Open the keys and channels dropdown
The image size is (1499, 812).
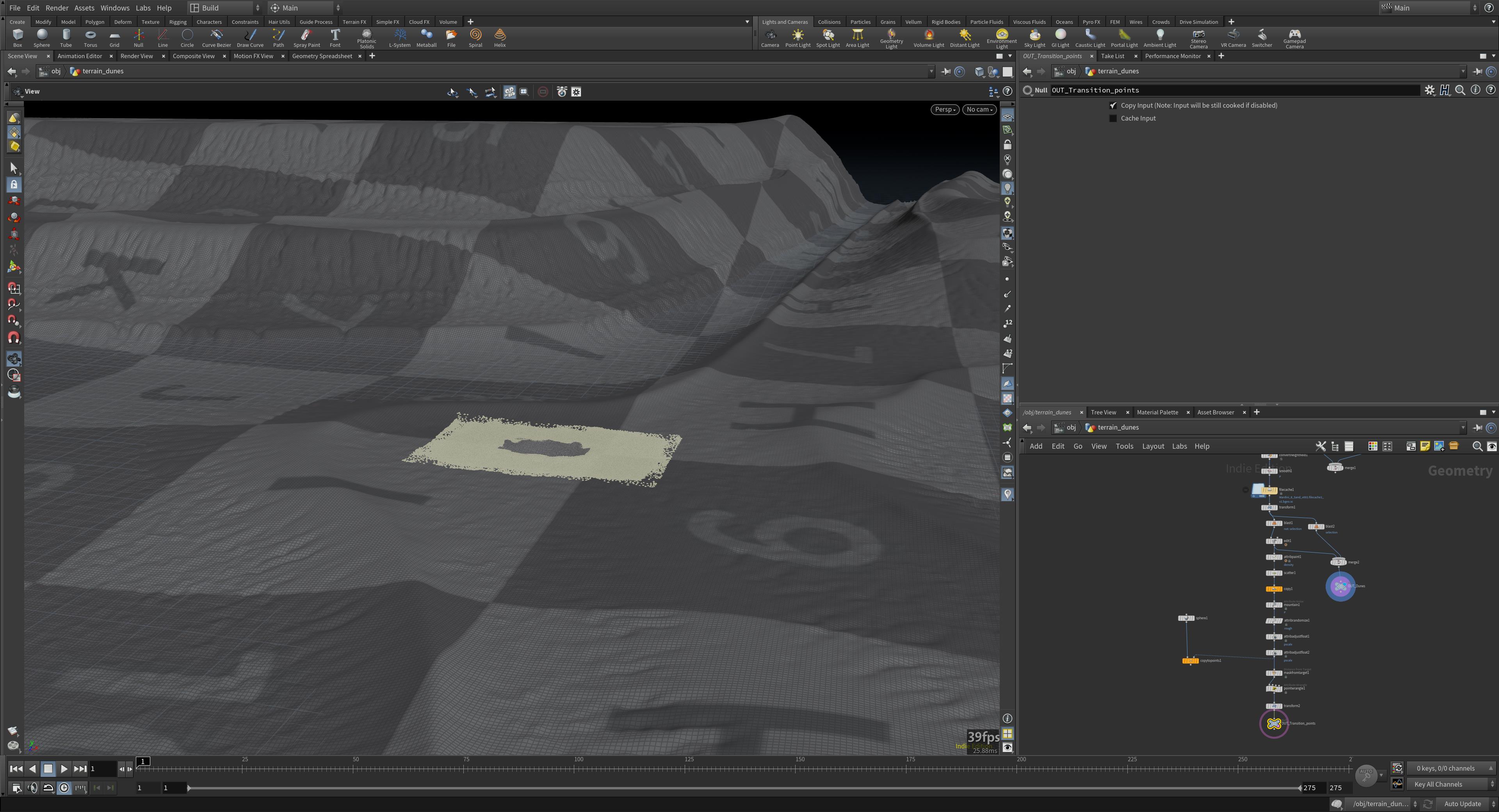(x=1451, y=768)
